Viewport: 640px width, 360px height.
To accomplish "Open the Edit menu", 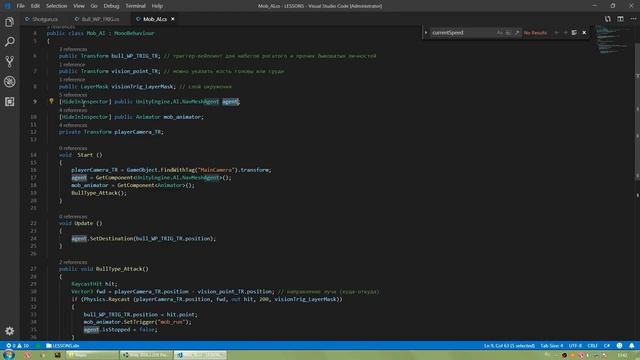I will click(x=35, y=6).
